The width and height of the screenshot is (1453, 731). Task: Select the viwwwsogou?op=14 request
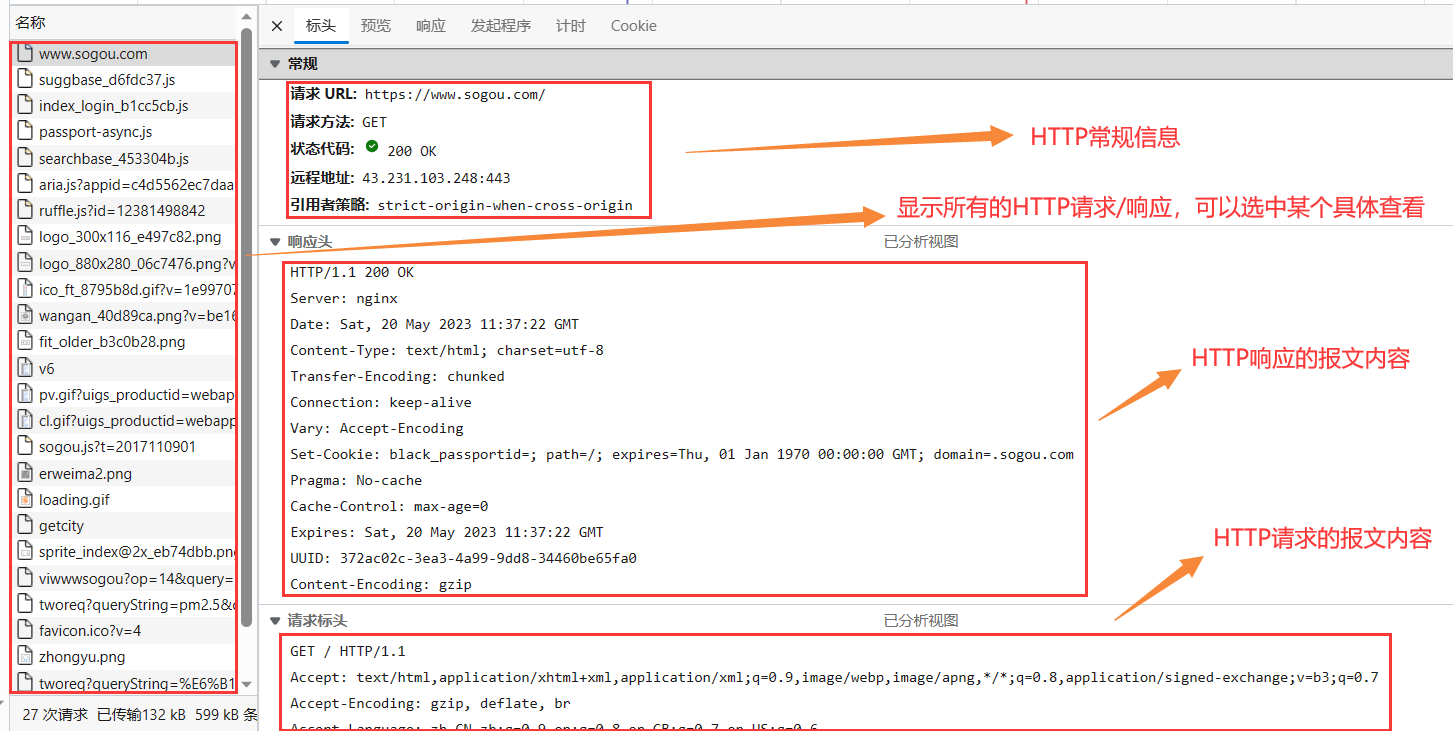[125, 578]
